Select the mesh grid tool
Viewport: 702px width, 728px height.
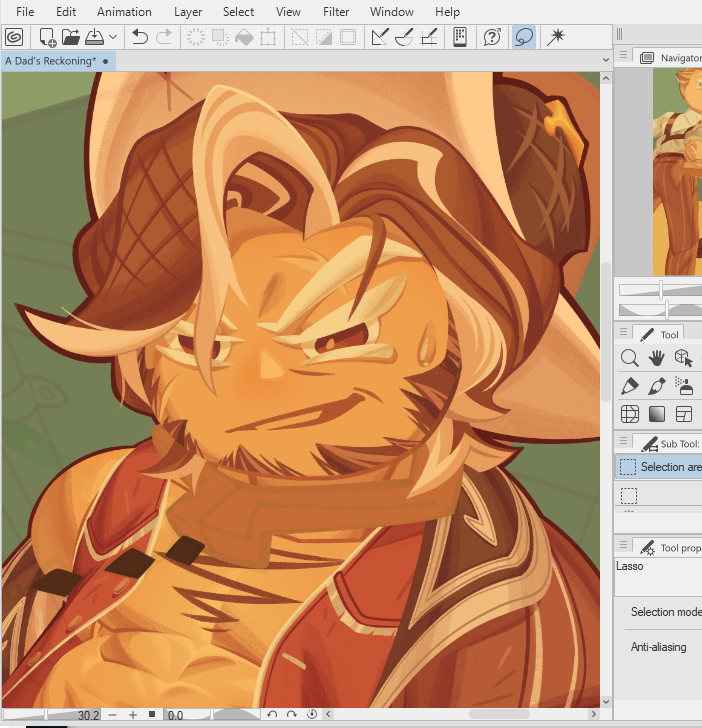coord(630,414)
